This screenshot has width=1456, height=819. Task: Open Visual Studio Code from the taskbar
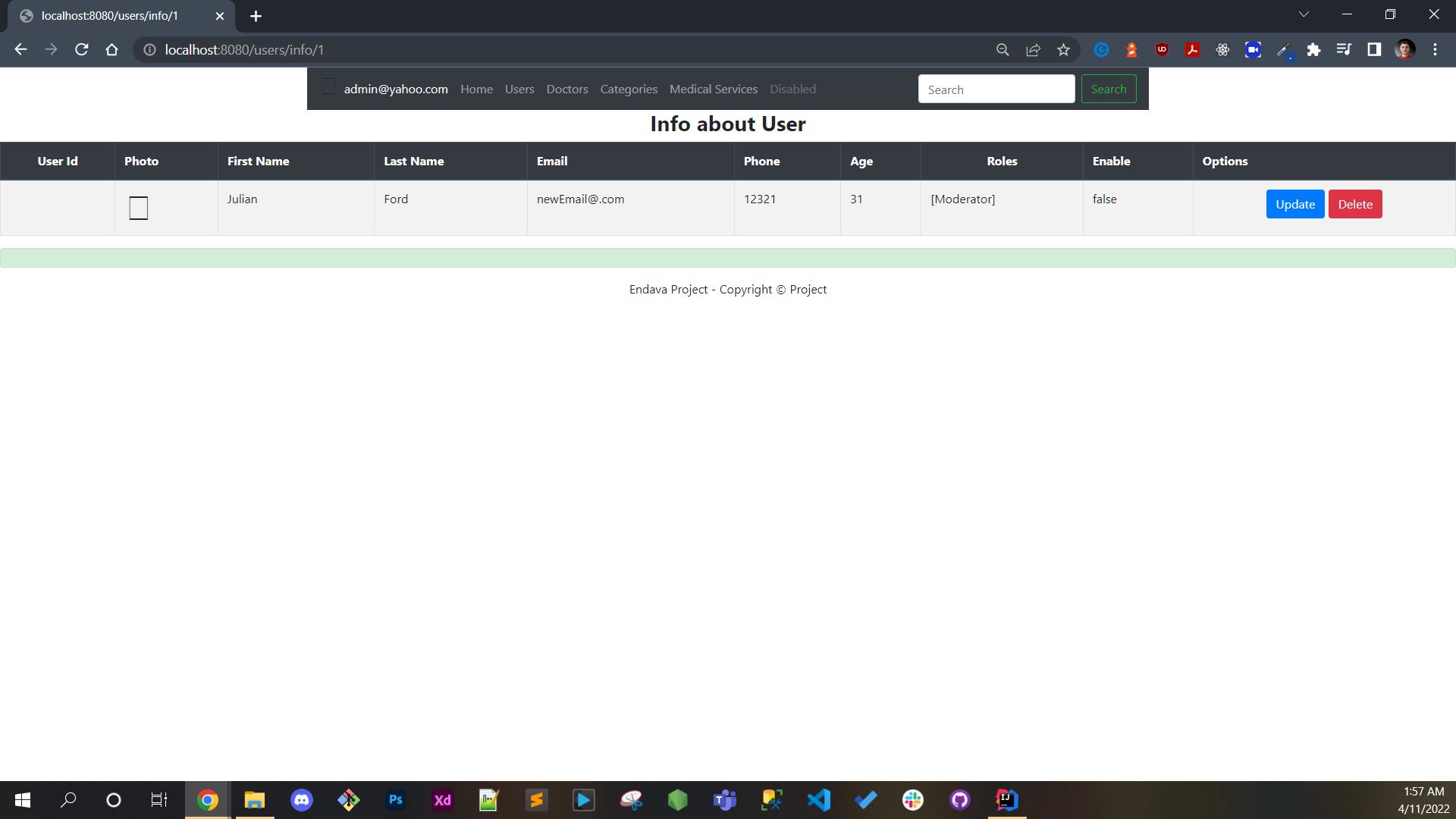819,800
